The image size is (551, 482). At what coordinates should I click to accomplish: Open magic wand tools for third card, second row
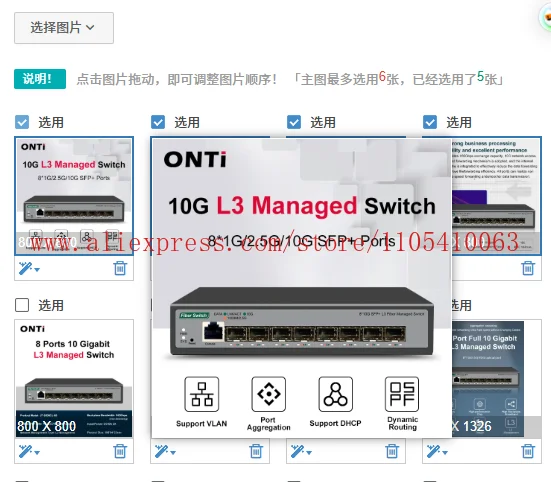(301, 451)
